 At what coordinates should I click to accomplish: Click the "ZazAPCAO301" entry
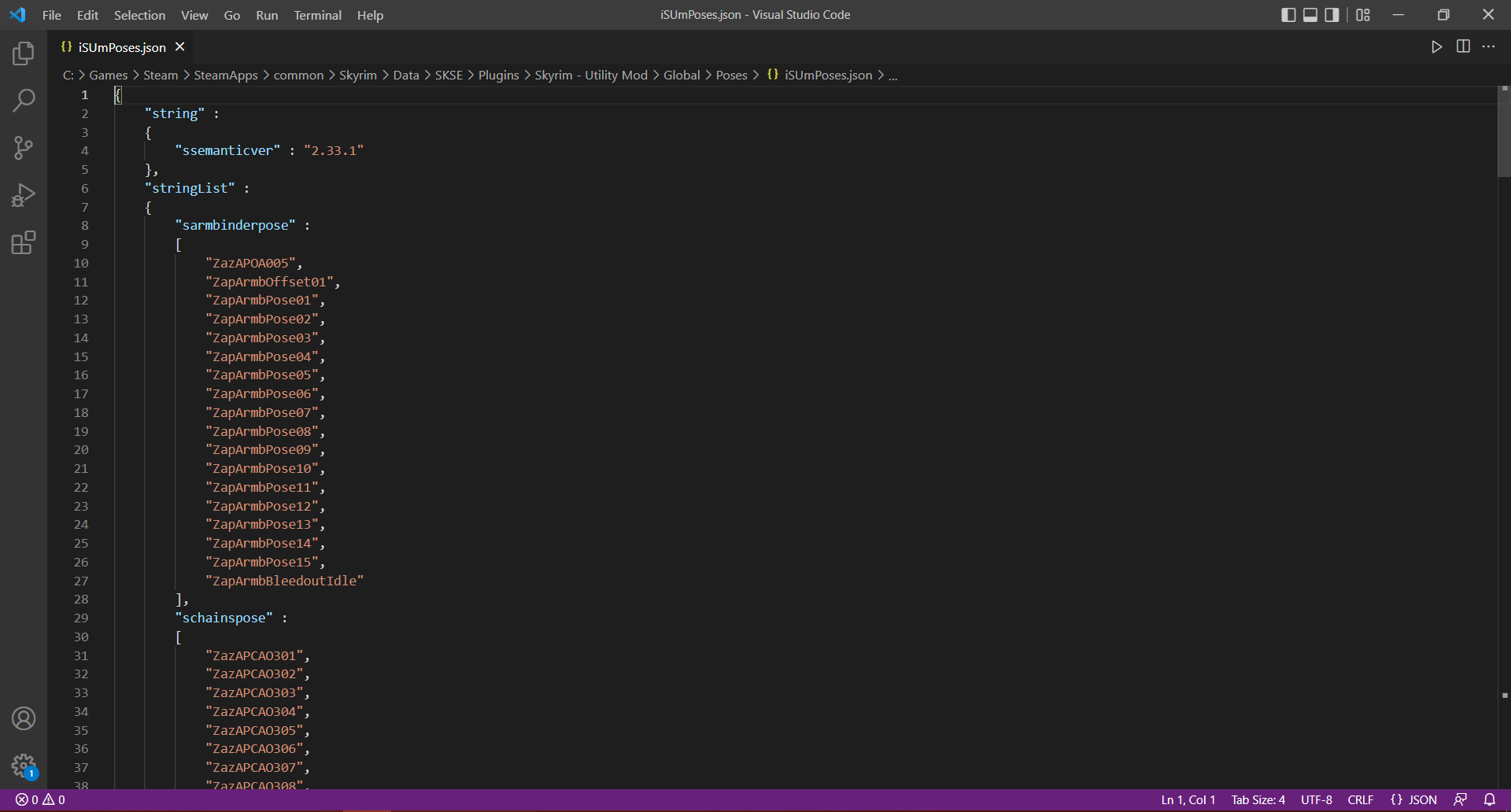coord(254,656)
